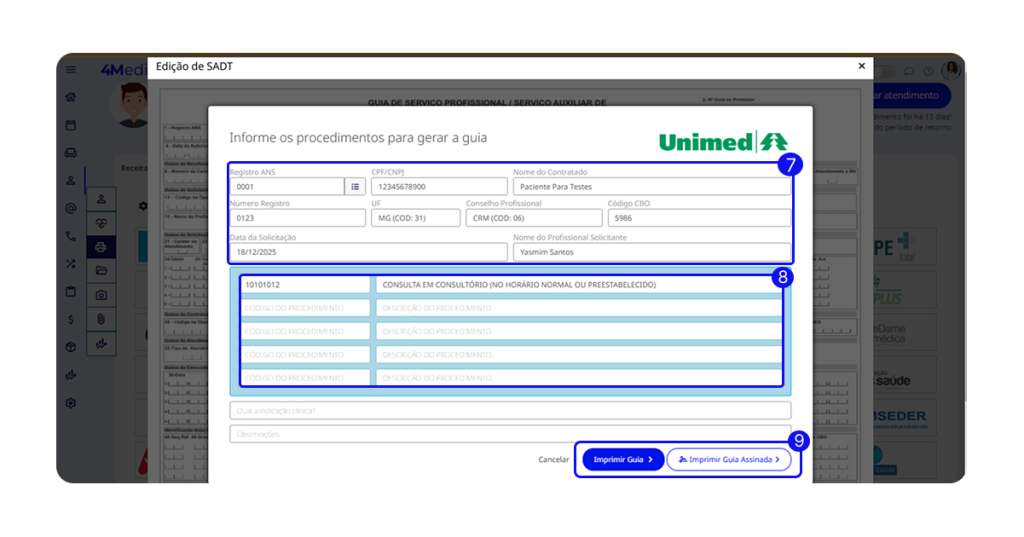Select the printer icon in patient submenu
Screen dimensions: 1024x537
tap(101, 246)
